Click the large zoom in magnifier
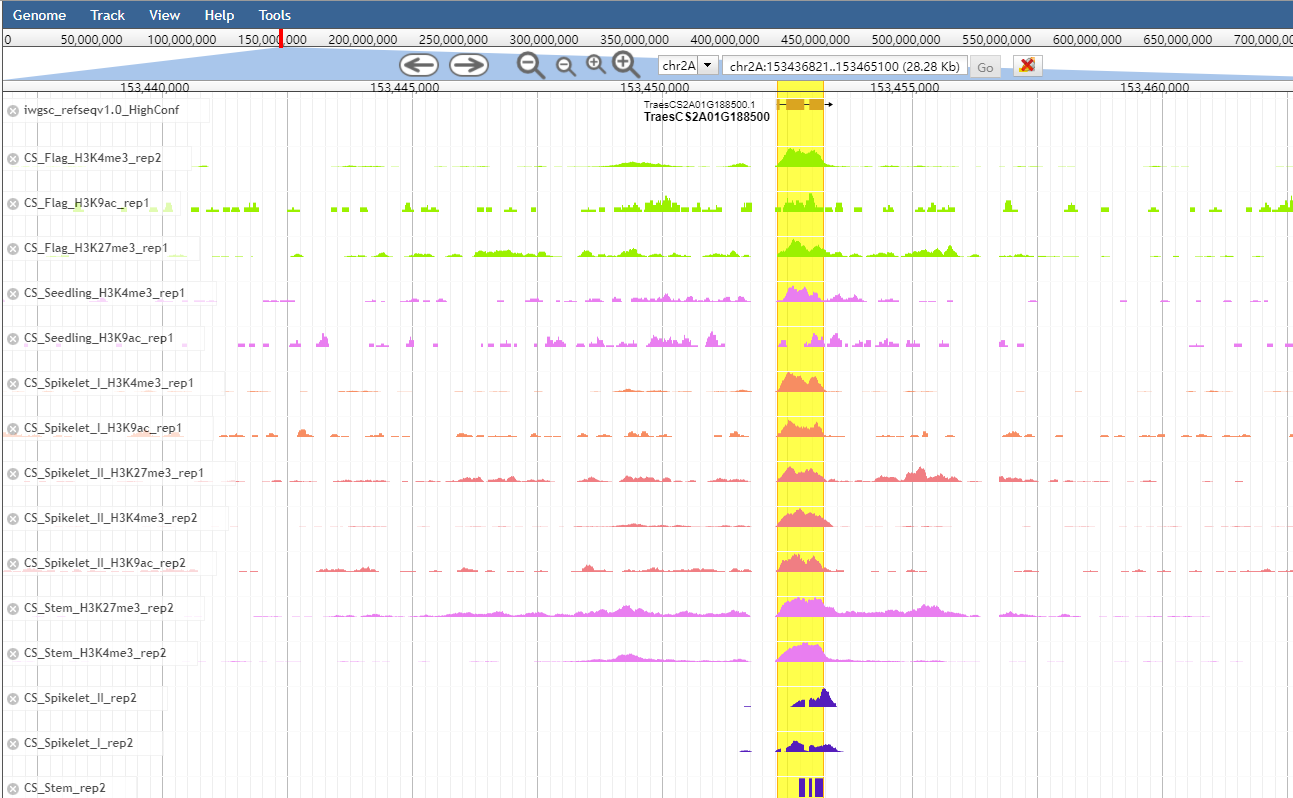 pos(626,65)
